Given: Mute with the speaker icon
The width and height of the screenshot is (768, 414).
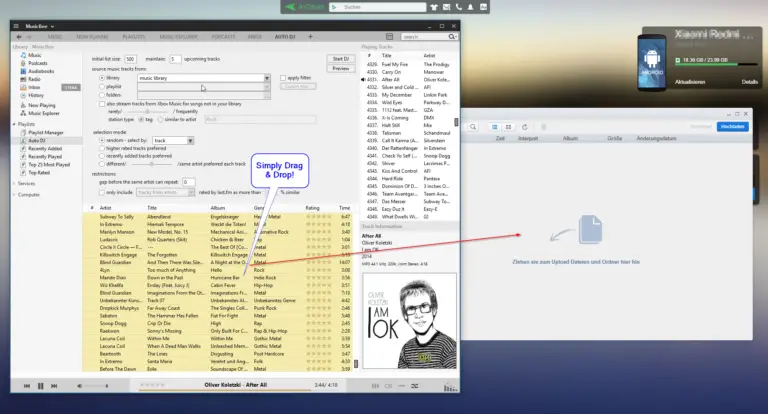Looking at the screenshot, I should [79, 386].
